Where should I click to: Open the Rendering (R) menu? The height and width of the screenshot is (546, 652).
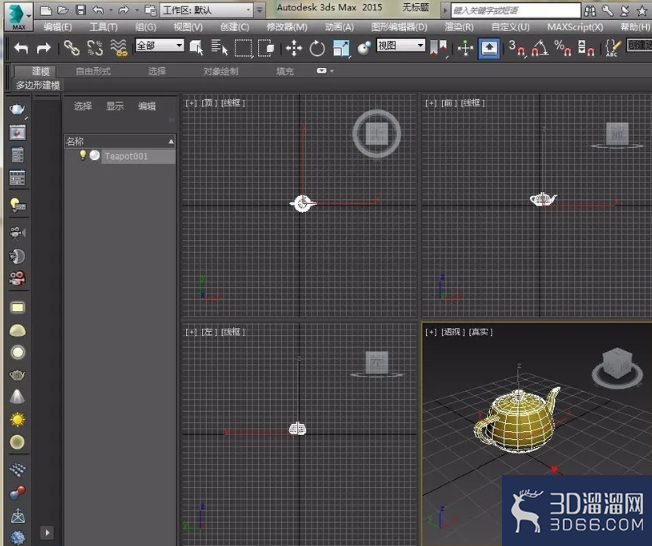point(459,27)
